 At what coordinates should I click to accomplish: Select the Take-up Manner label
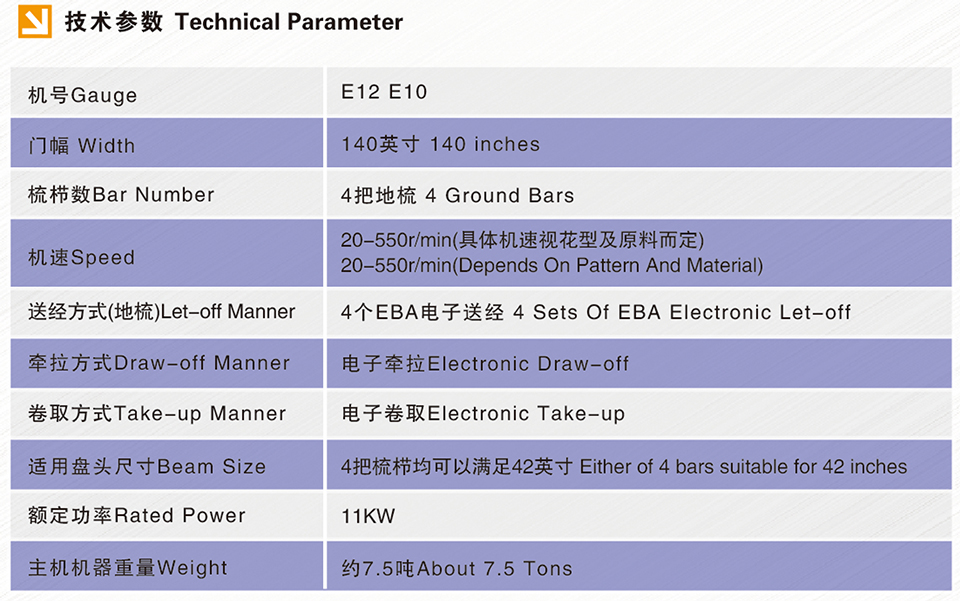coord(157,414)
